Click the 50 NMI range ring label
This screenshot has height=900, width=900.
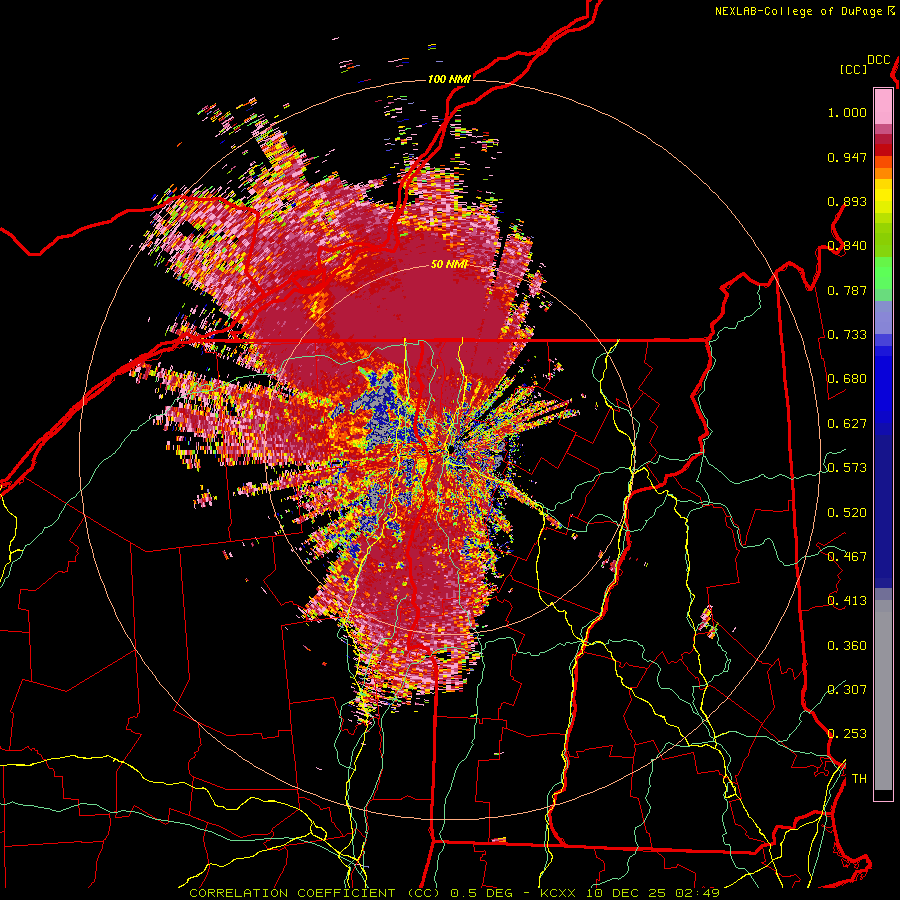449,264
